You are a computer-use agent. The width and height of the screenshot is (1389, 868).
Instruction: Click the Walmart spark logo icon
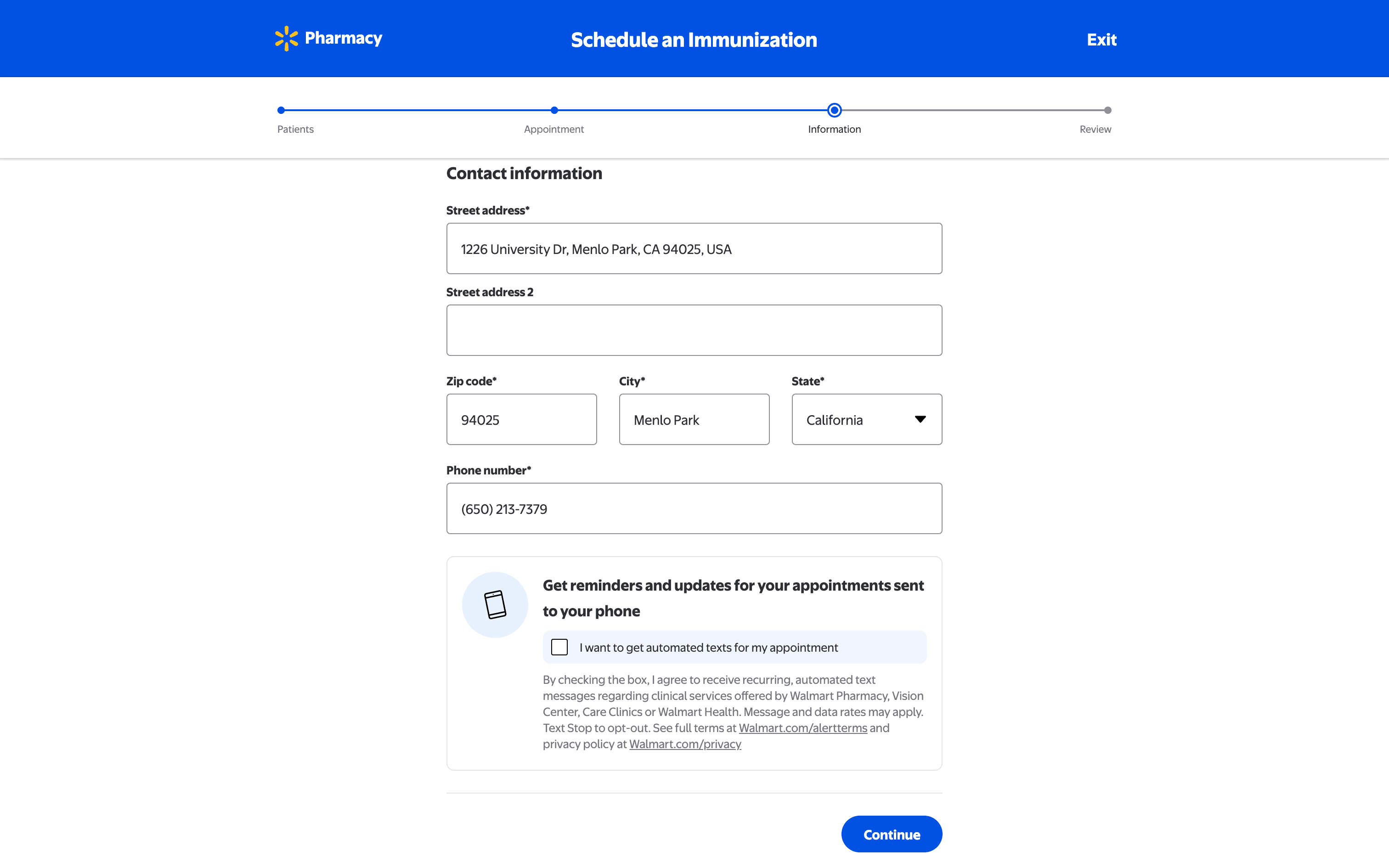tap(286, 39)
